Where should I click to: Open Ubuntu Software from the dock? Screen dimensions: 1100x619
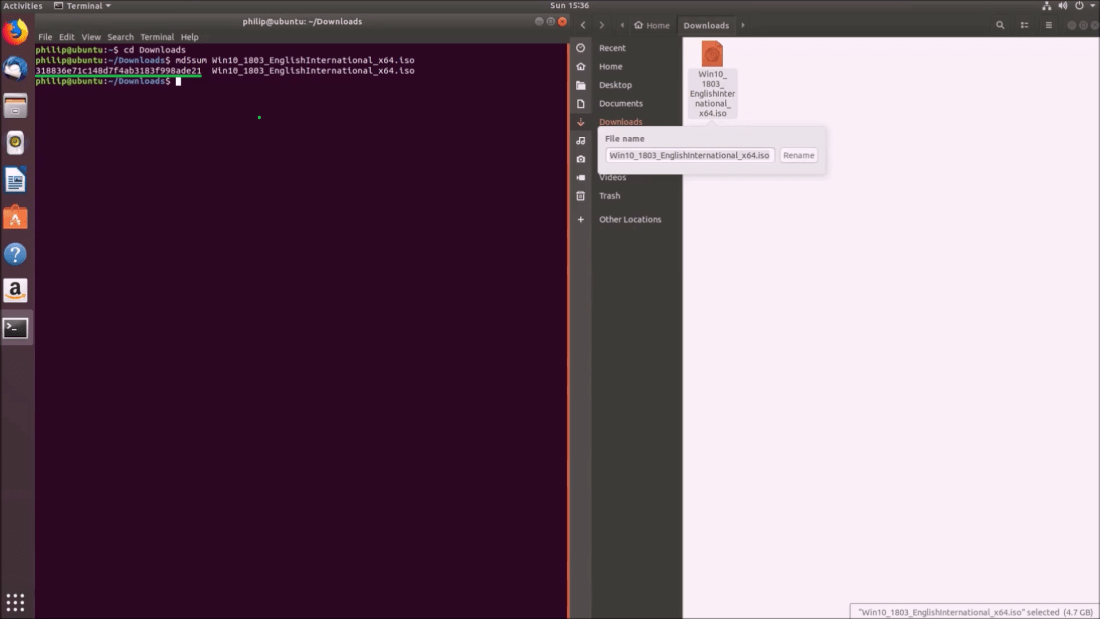[x=15, y=217]
